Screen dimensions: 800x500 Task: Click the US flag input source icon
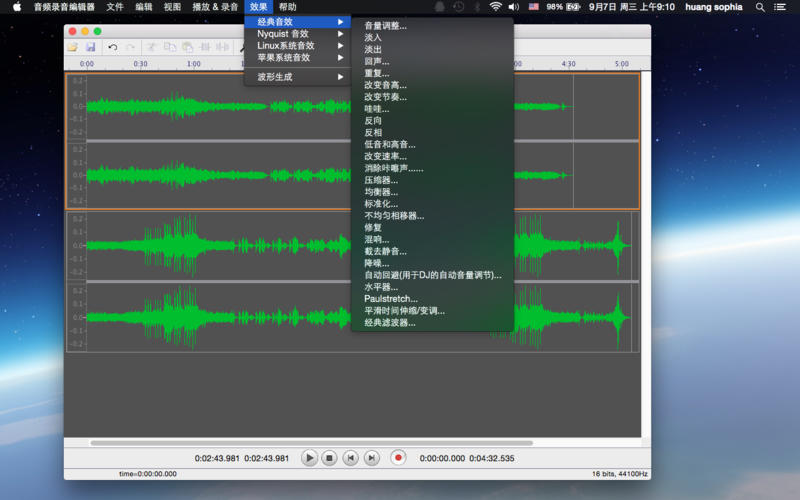coord(534,7)
